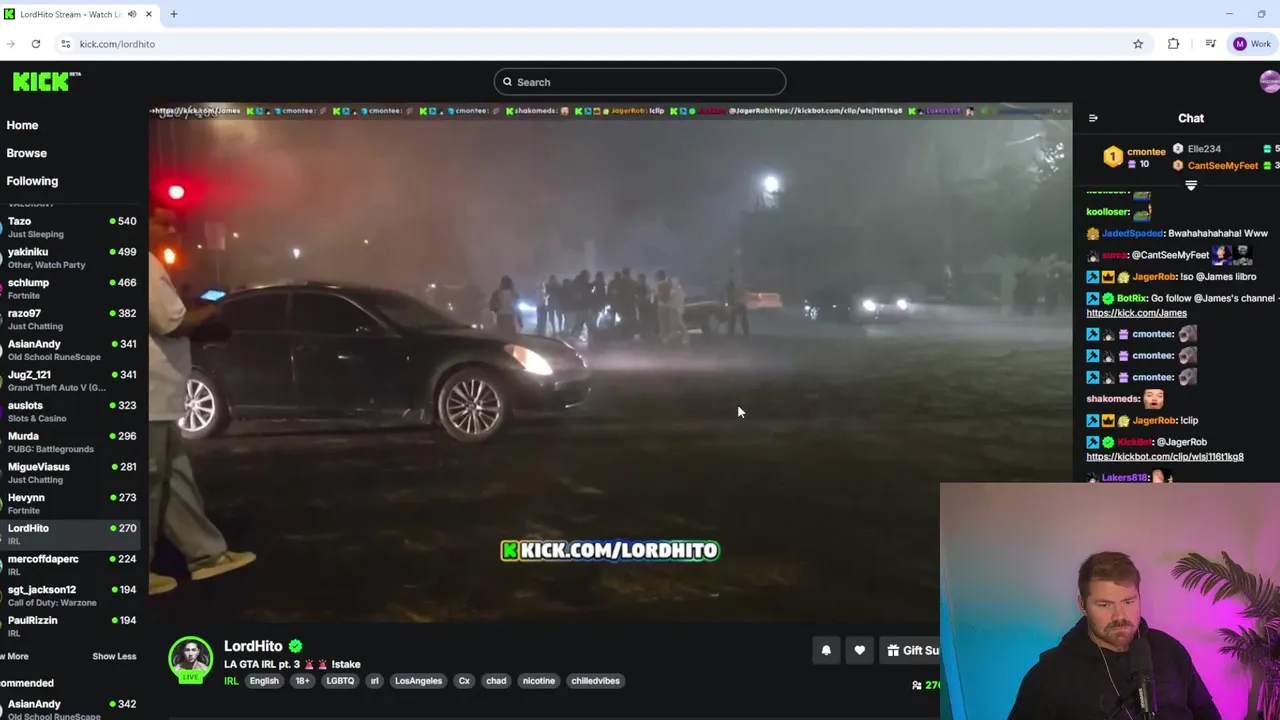Open Browse in sidebar
The width and height of the screenshot is (1280, 720).
click(x=26, y=153)
